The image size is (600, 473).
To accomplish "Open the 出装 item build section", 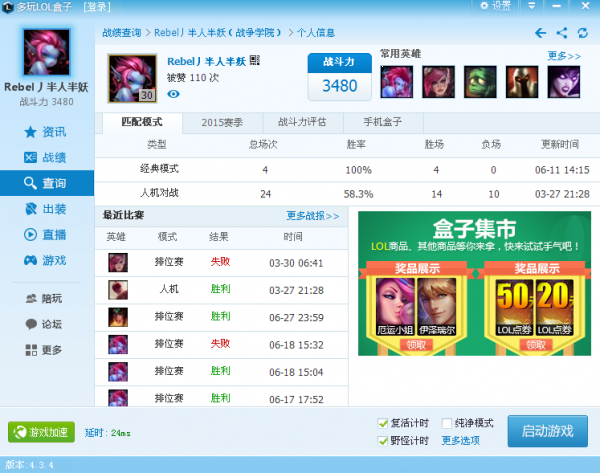I will [x=47, y=209].
